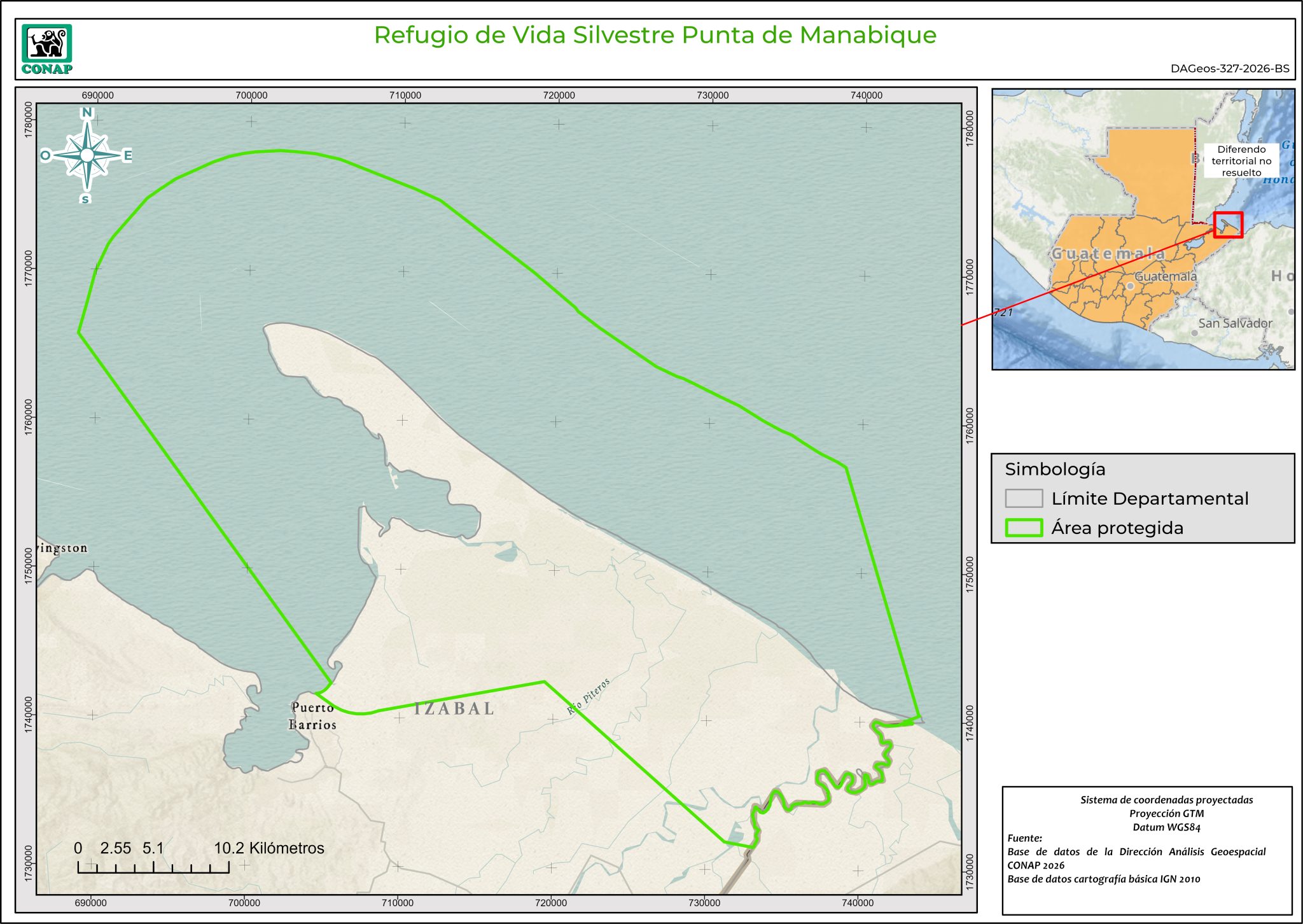Click the DAGeos-327-2026-BS document code
The width and height of the screenshot is (1303, 924).
point(1229,69)
